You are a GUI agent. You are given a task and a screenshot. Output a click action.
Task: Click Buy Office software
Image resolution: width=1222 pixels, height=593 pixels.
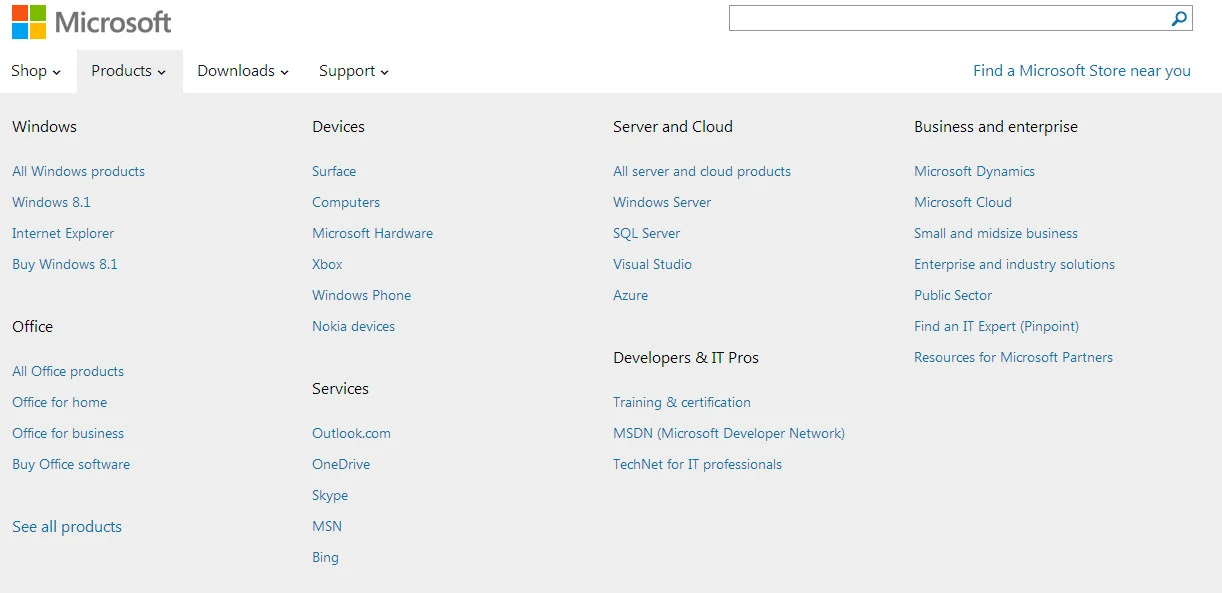(71, 464)
